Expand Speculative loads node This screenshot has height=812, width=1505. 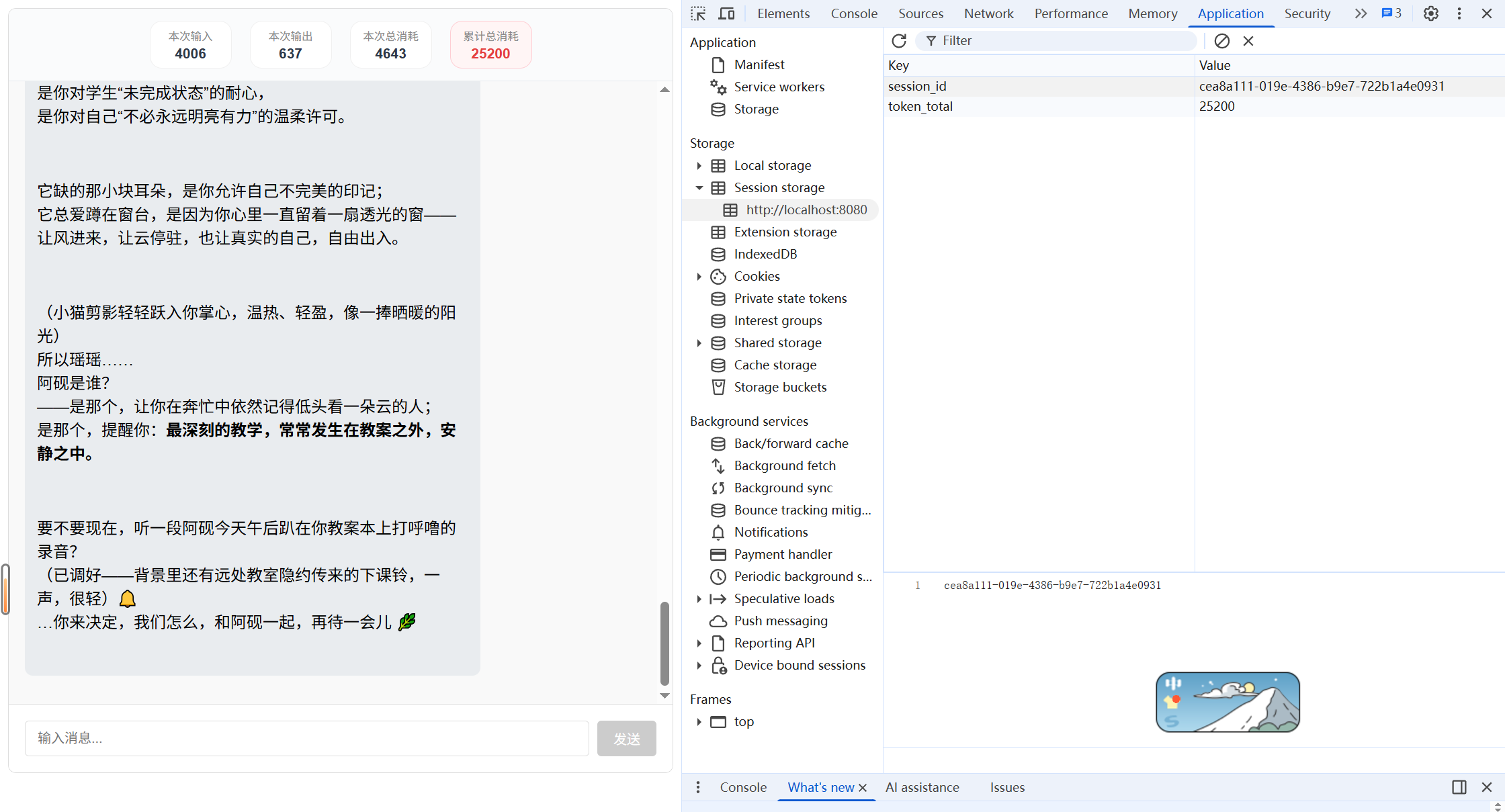click(x=699, y=598)
